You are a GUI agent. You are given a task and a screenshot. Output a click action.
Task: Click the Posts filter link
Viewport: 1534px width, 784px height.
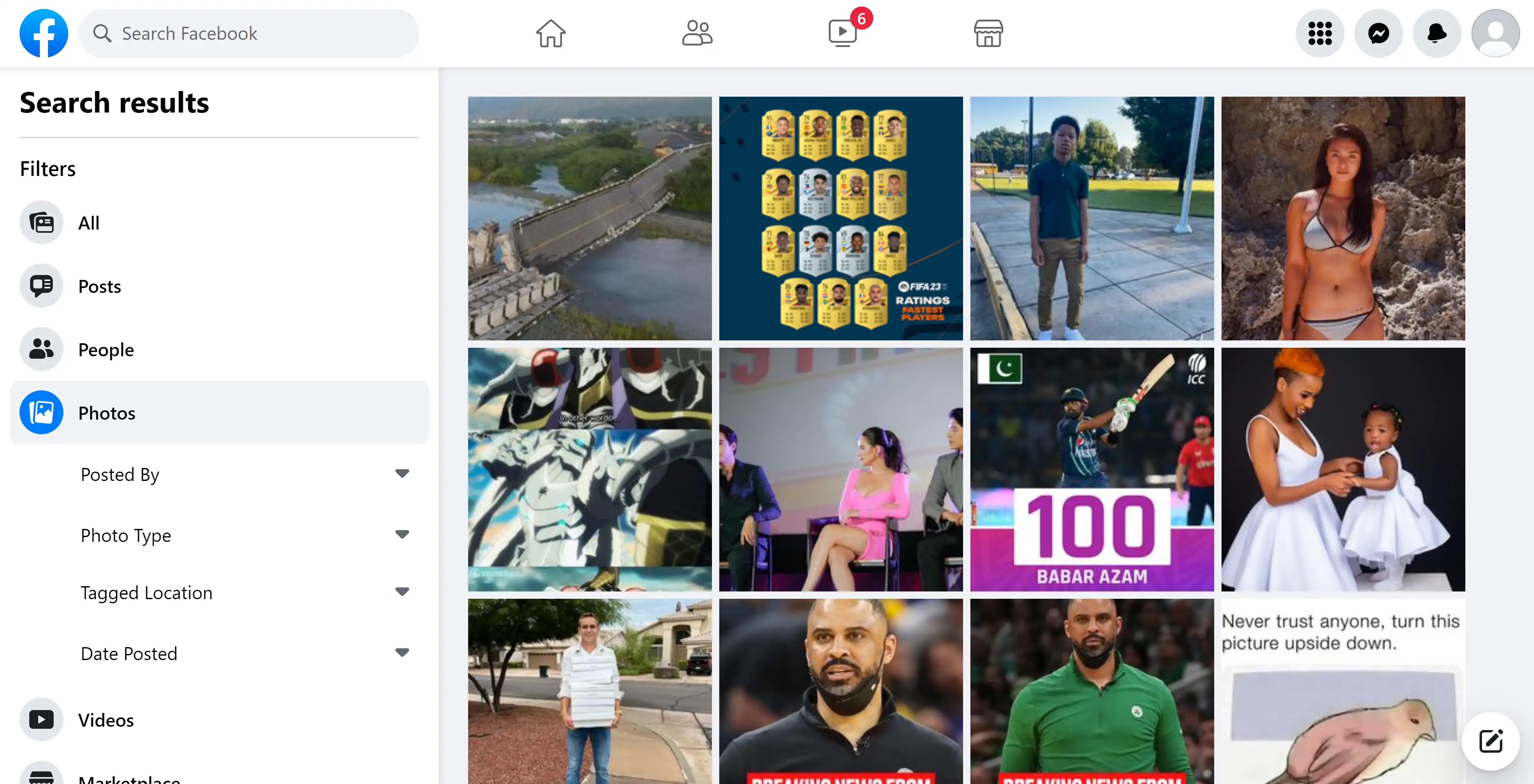tap(99, 286)
